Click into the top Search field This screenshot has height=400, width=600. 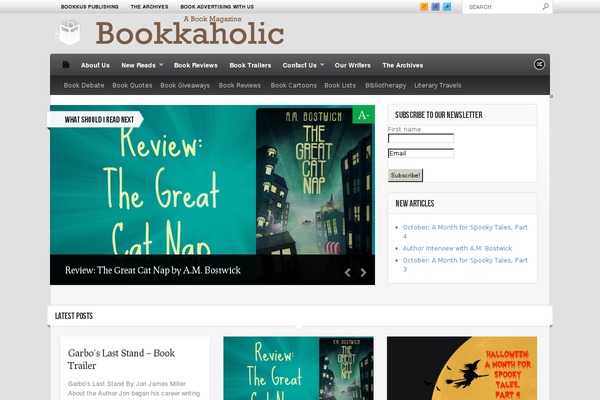pos(502,7)
